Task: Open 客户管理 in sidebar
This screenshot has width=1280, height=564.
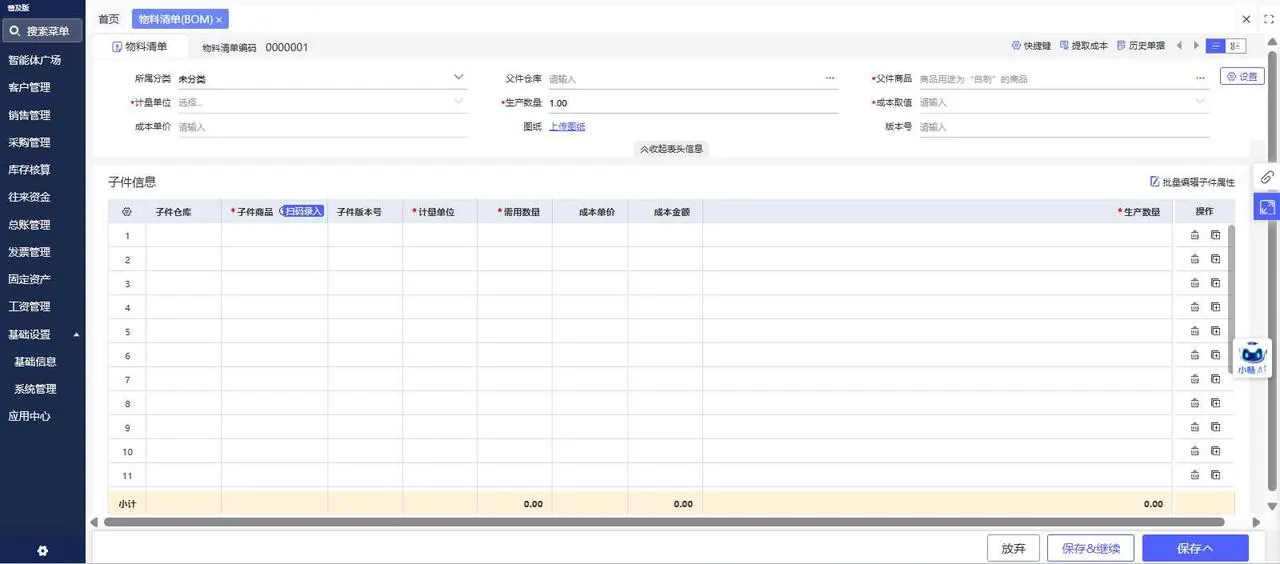Action: (29, 87)
